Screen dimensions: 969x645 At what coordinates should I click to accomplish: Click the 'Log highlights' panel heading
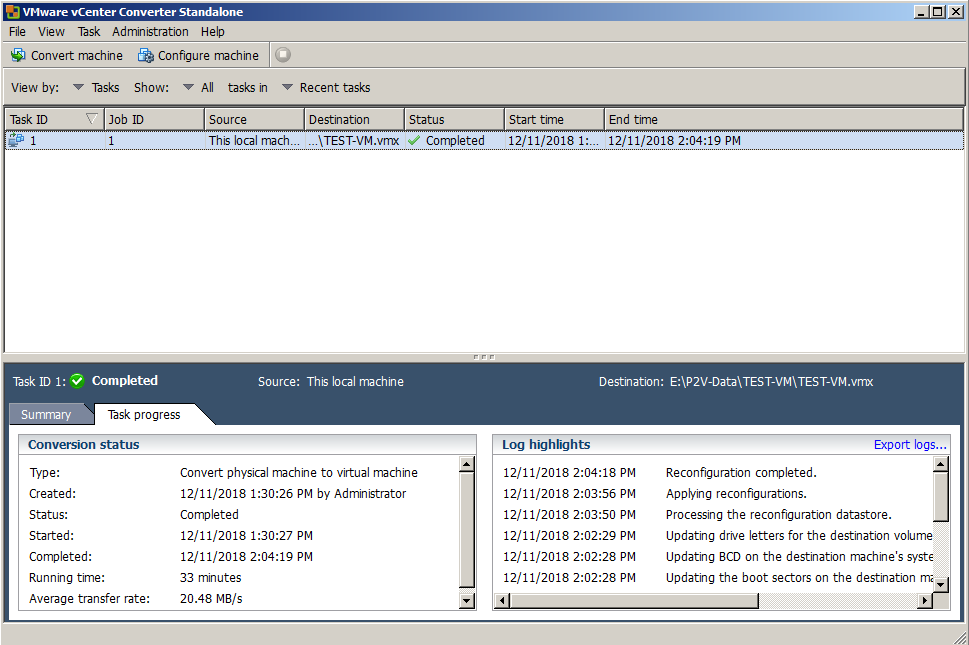[546, 445]
